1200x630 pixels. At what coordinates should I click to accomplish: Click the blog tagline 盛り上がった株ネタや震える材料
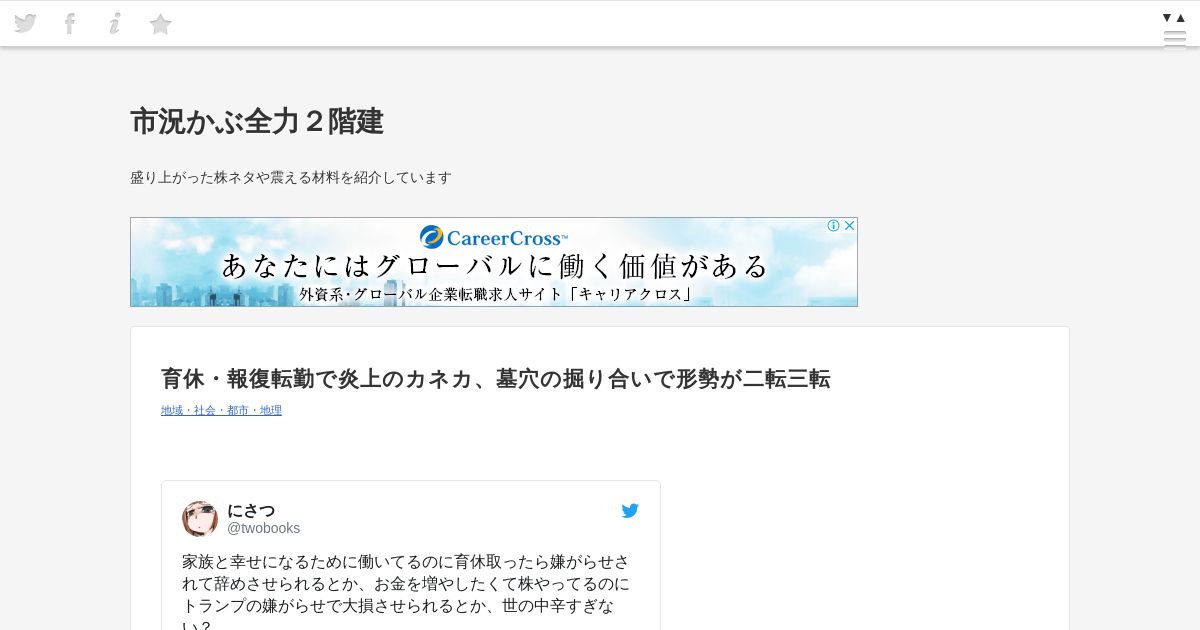291,177
